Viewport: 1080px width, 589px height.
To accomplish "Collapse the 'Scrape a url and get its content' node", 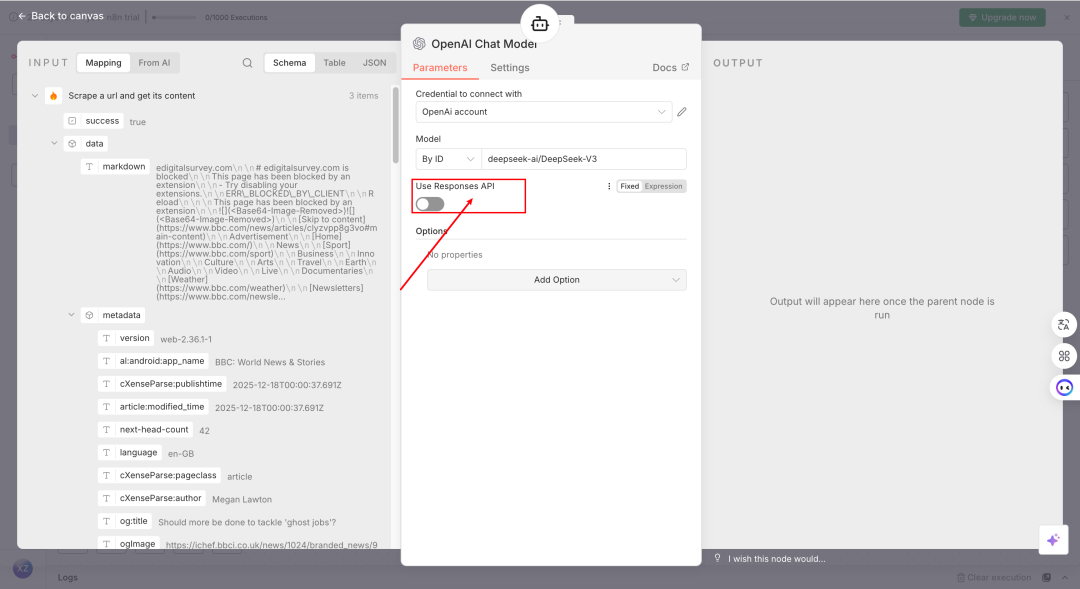I will [35, 96].
